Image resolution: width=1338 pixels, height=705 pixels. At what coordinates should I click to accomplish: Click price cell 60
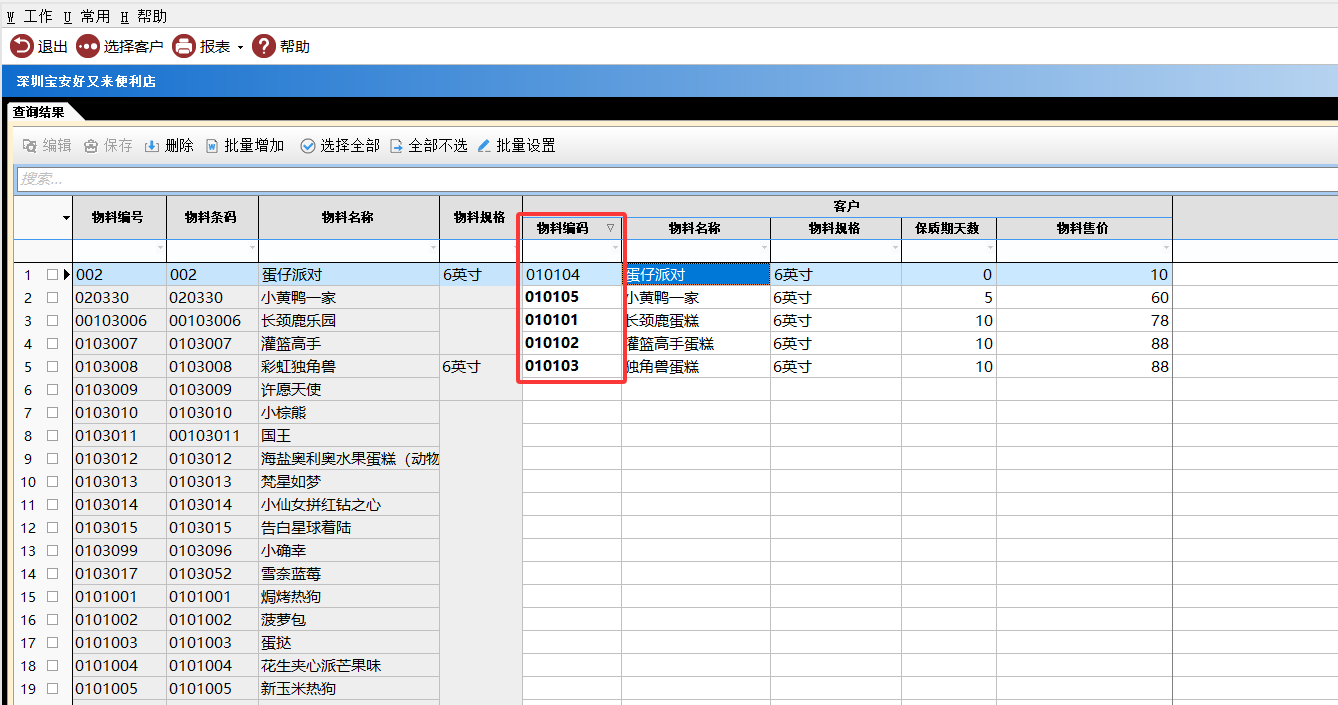pos(1084,298)
